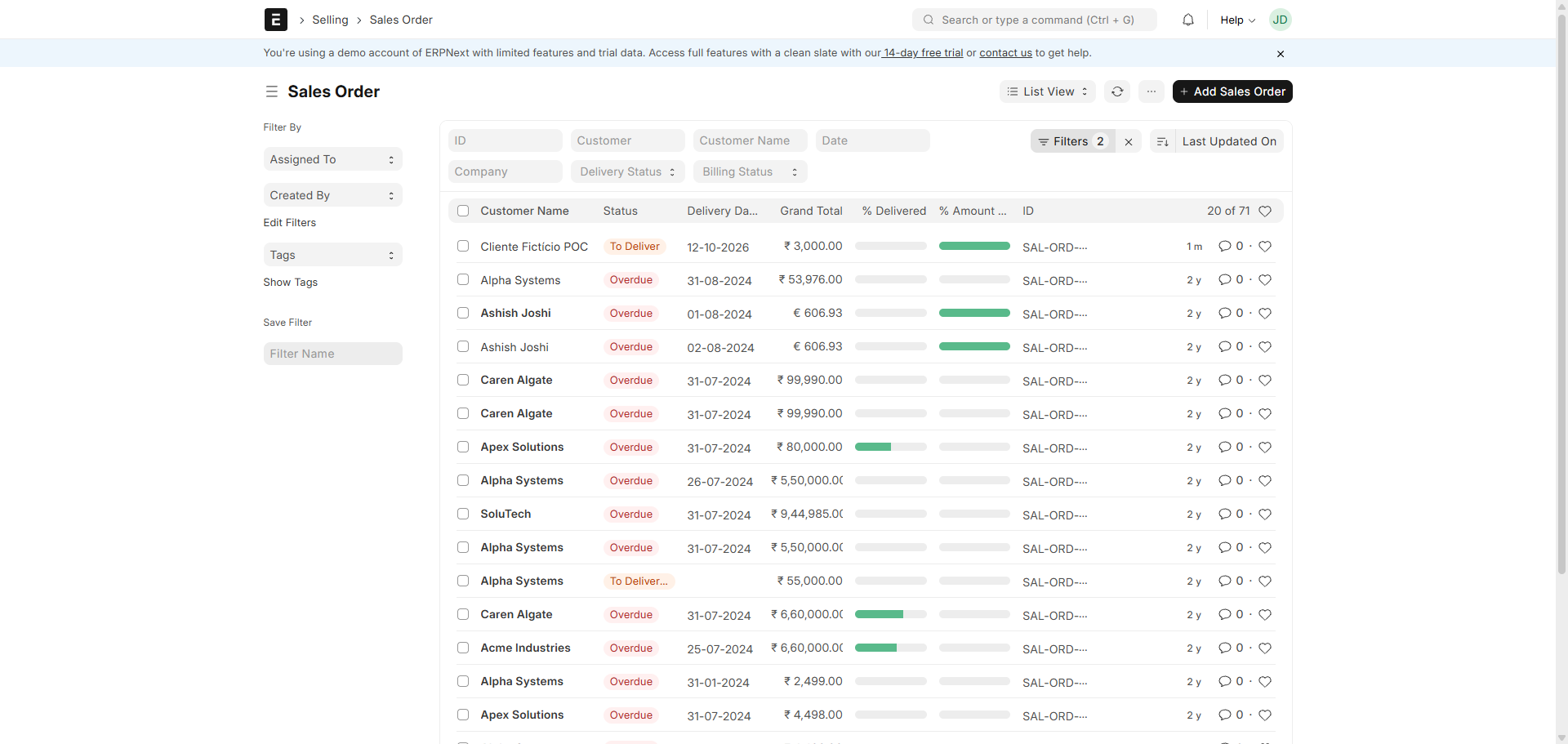Refresh the Sales Order list
This screenshot has height=744, width=1568.
point(1117,91)
